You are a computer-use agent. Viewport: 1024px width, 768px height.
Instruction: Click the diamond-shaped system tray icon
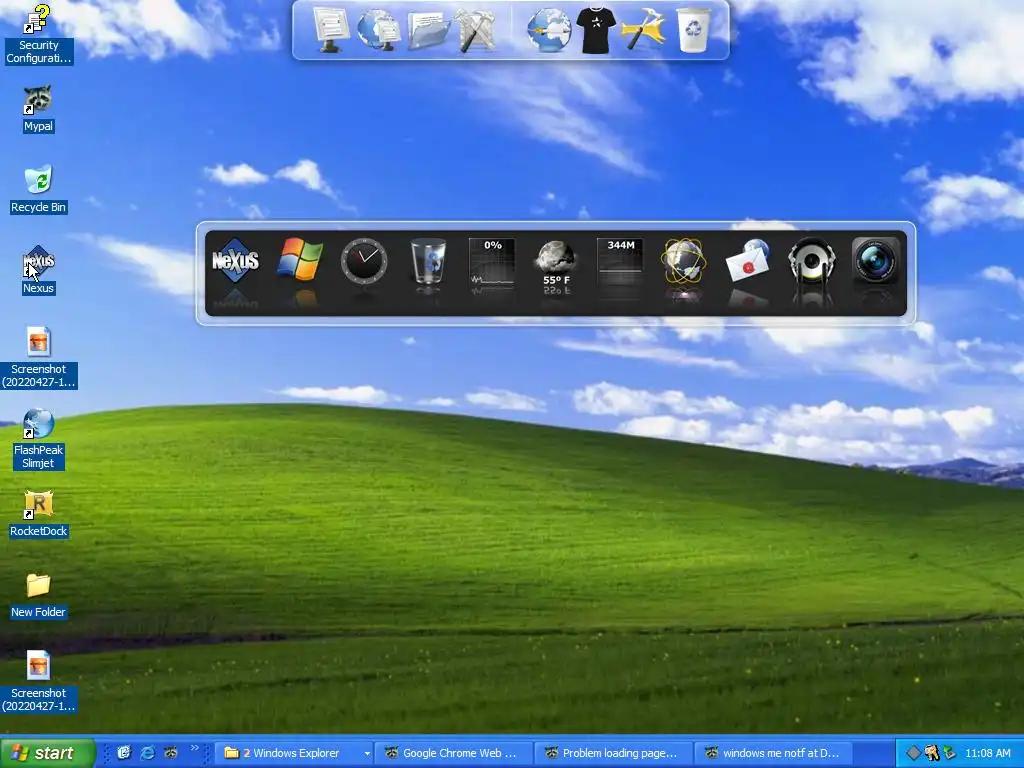914,753
